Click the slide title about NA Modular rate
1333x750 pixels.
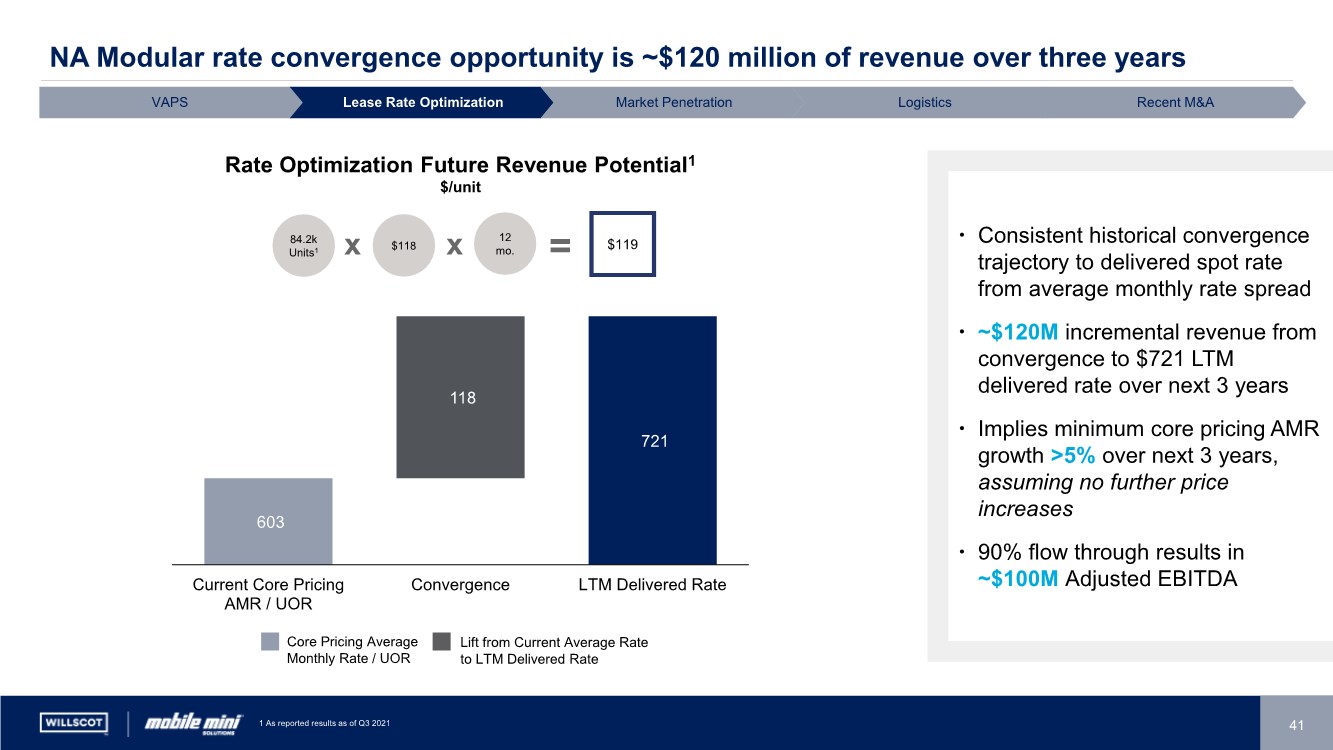pyautogui.click(x=618, y=59)
